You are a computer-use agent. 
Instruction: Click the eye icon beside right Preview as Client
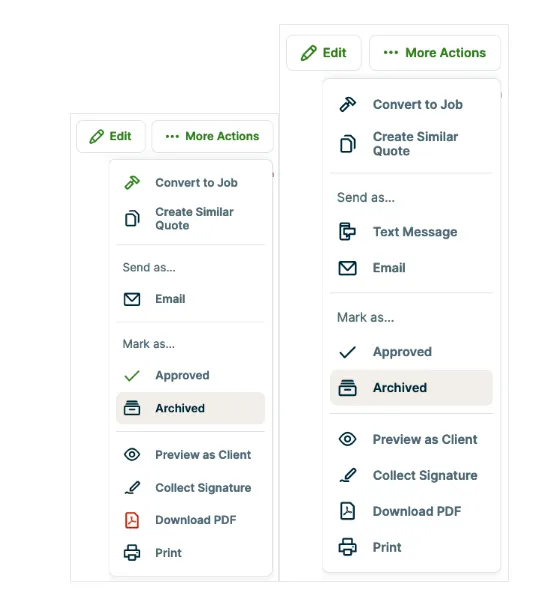(347, 439)
